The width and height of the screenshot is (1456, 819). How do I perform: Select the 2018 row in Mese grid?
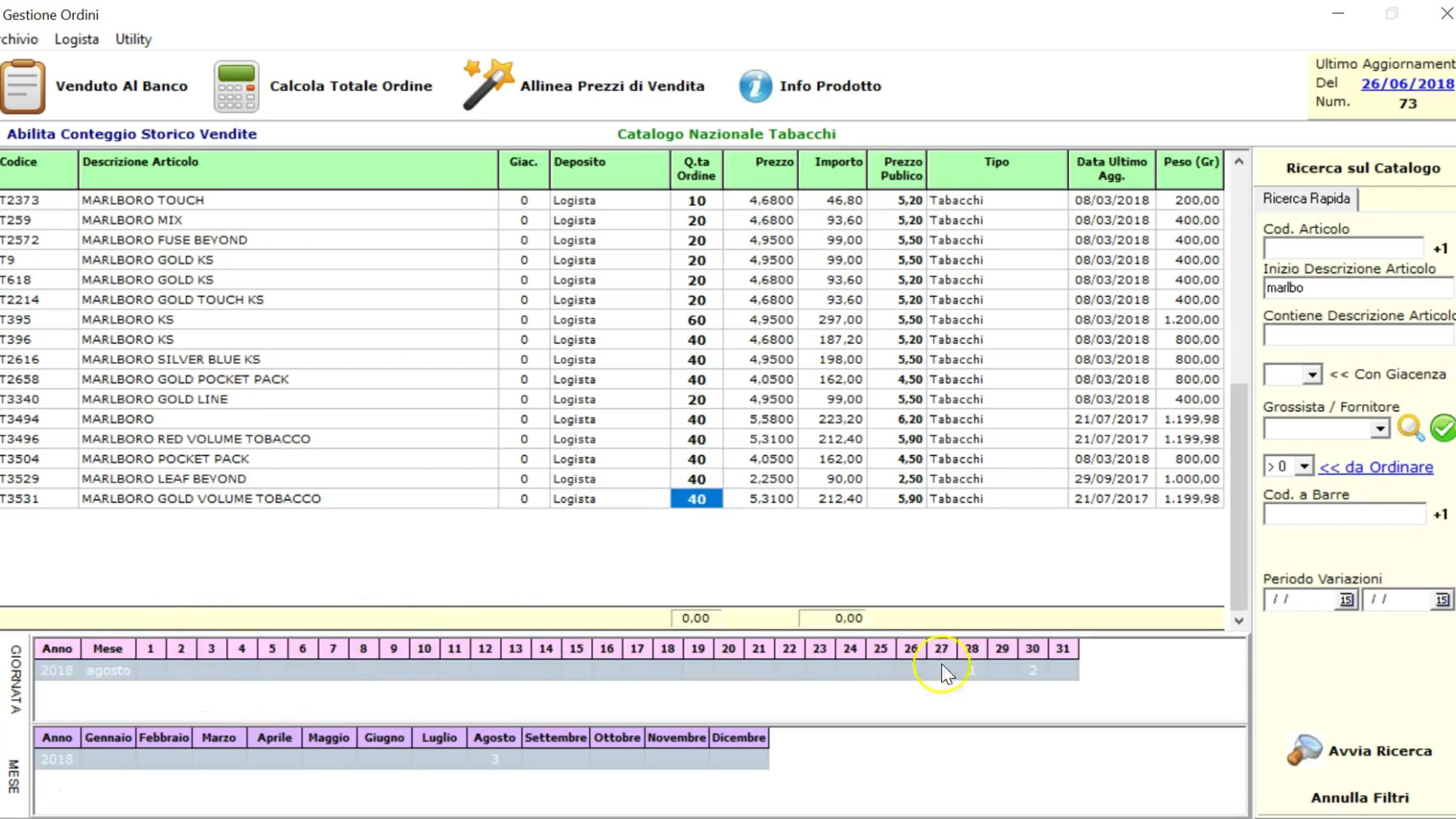click(402, 760)
